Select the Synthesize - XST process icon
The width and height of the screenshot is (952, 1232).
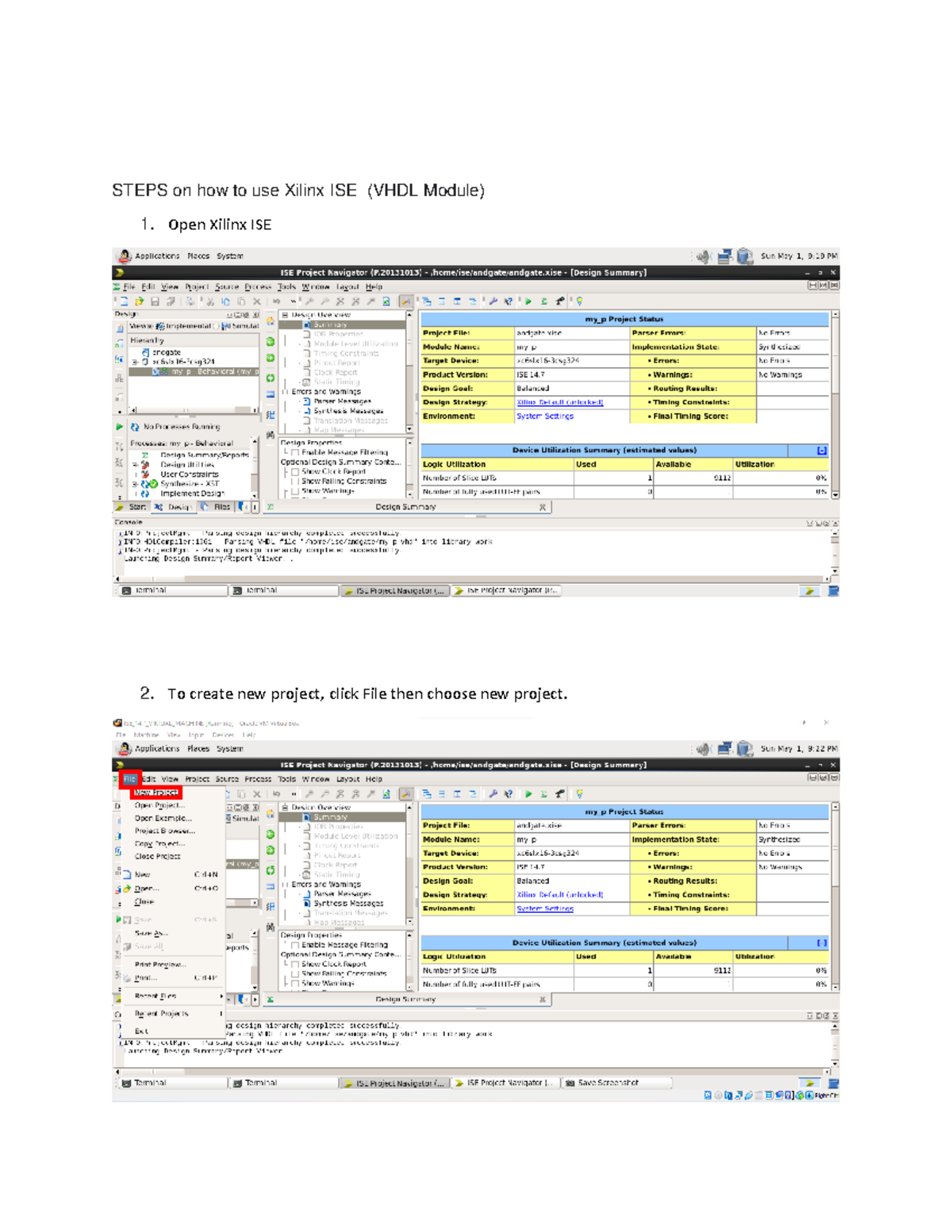click(145, 482)
